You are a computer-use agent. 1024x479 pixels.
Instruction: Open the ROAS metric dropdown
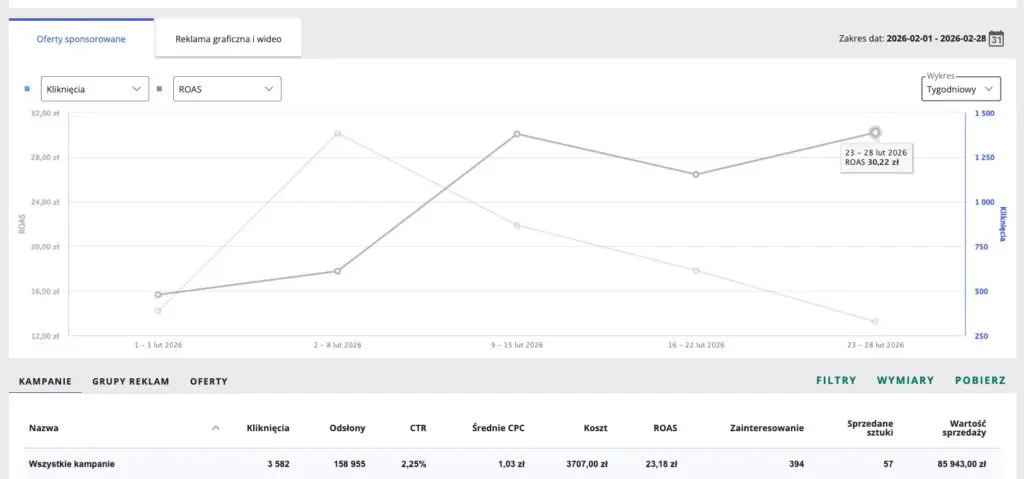pyautogui.click(x=227, y=89)
